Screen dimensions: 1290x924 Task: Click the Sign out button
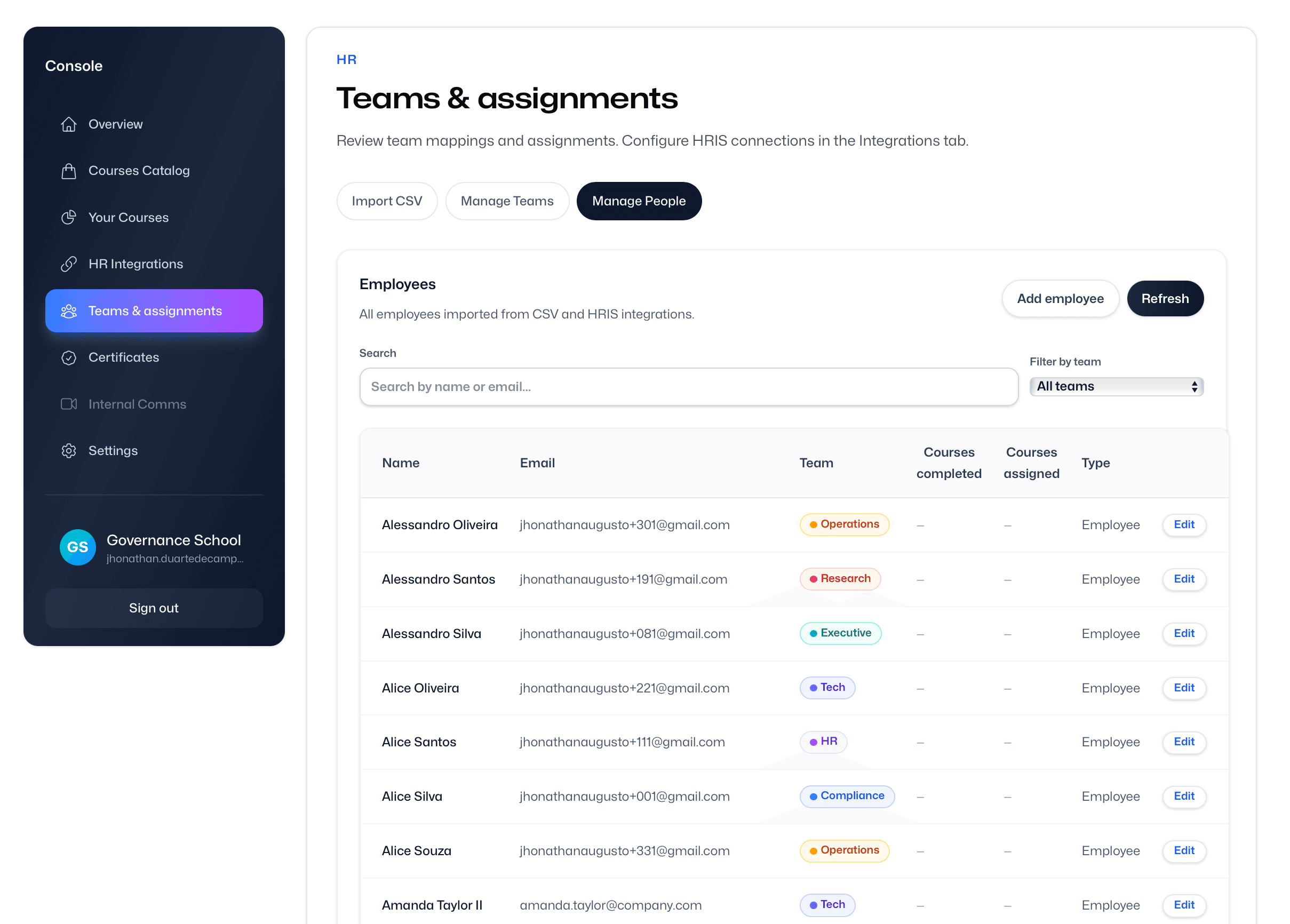tap(154, 608)
